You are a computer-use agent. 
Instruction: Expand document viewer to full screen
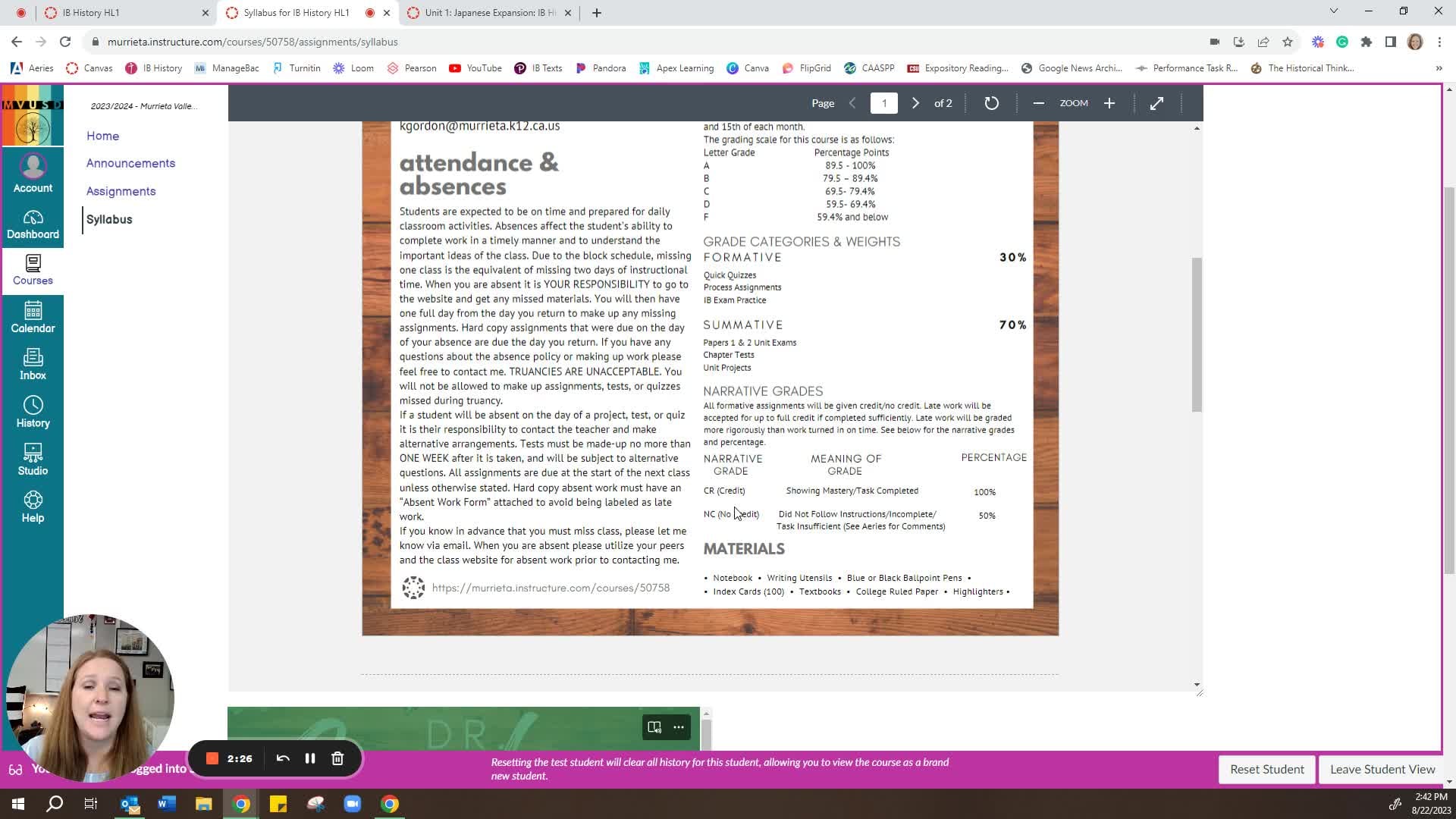click(x=1156, y=103)
